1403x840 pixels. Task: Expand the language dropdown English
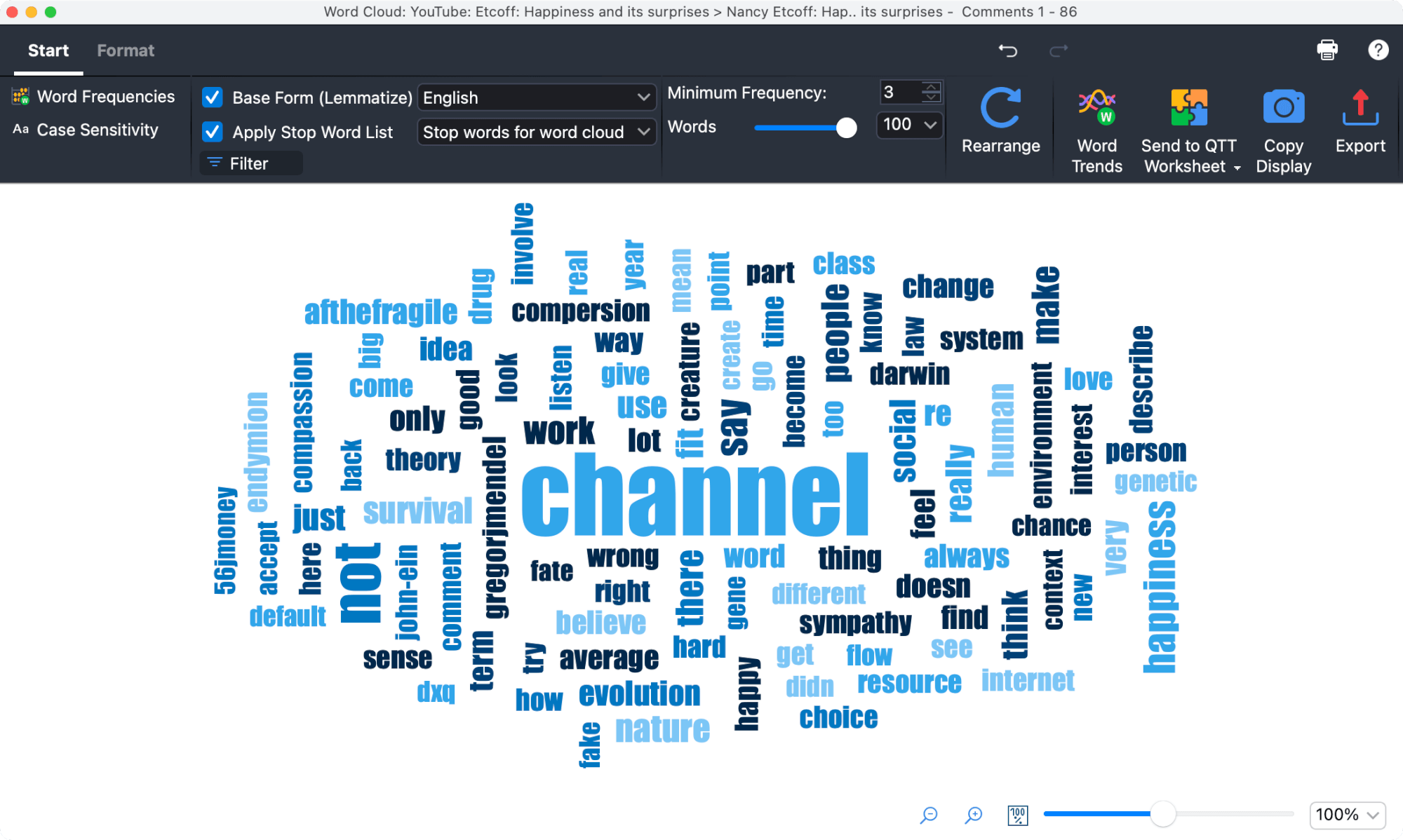tap(536, 98)
